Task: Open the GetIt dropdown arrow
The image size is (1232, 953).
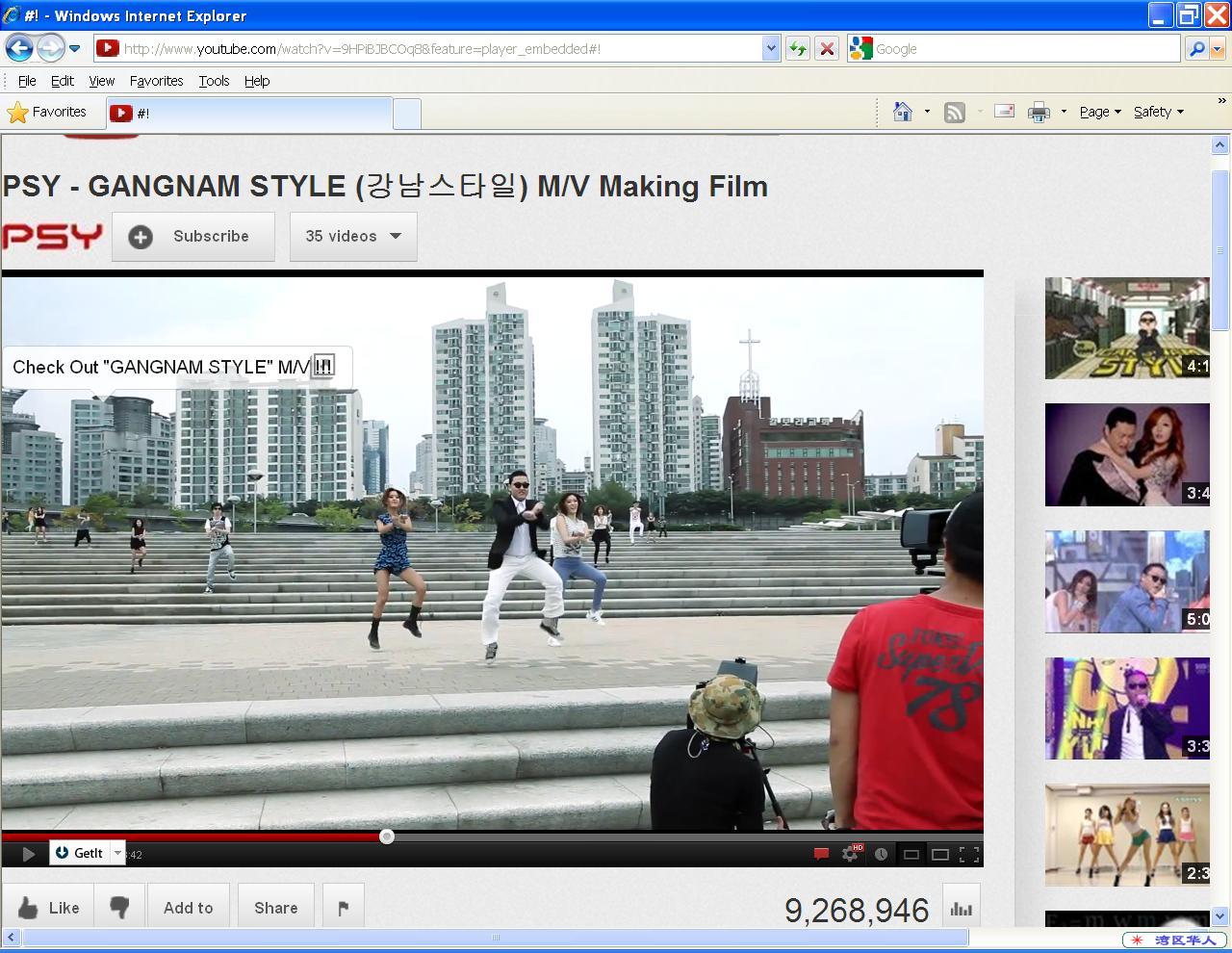Action: (118, 853)
